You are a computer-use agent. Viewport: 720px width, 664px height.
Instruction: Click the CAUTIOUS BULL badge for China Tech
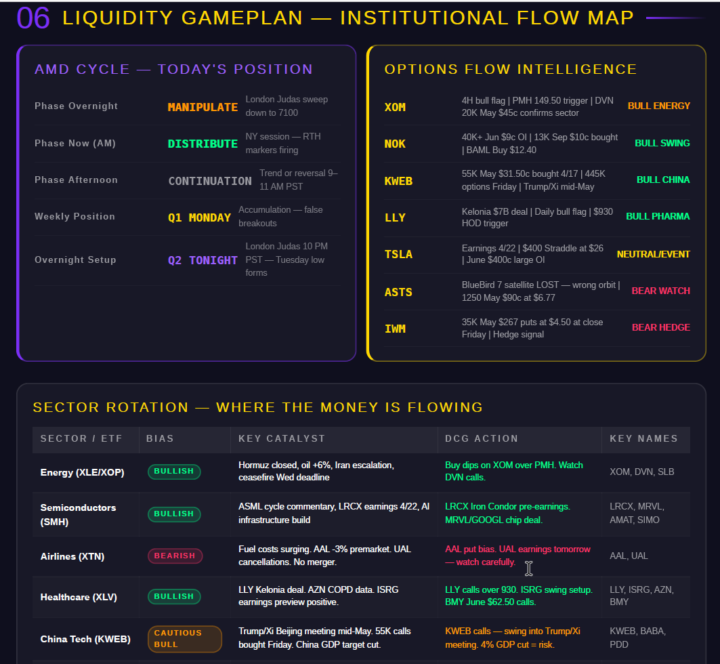pos(185,639)
